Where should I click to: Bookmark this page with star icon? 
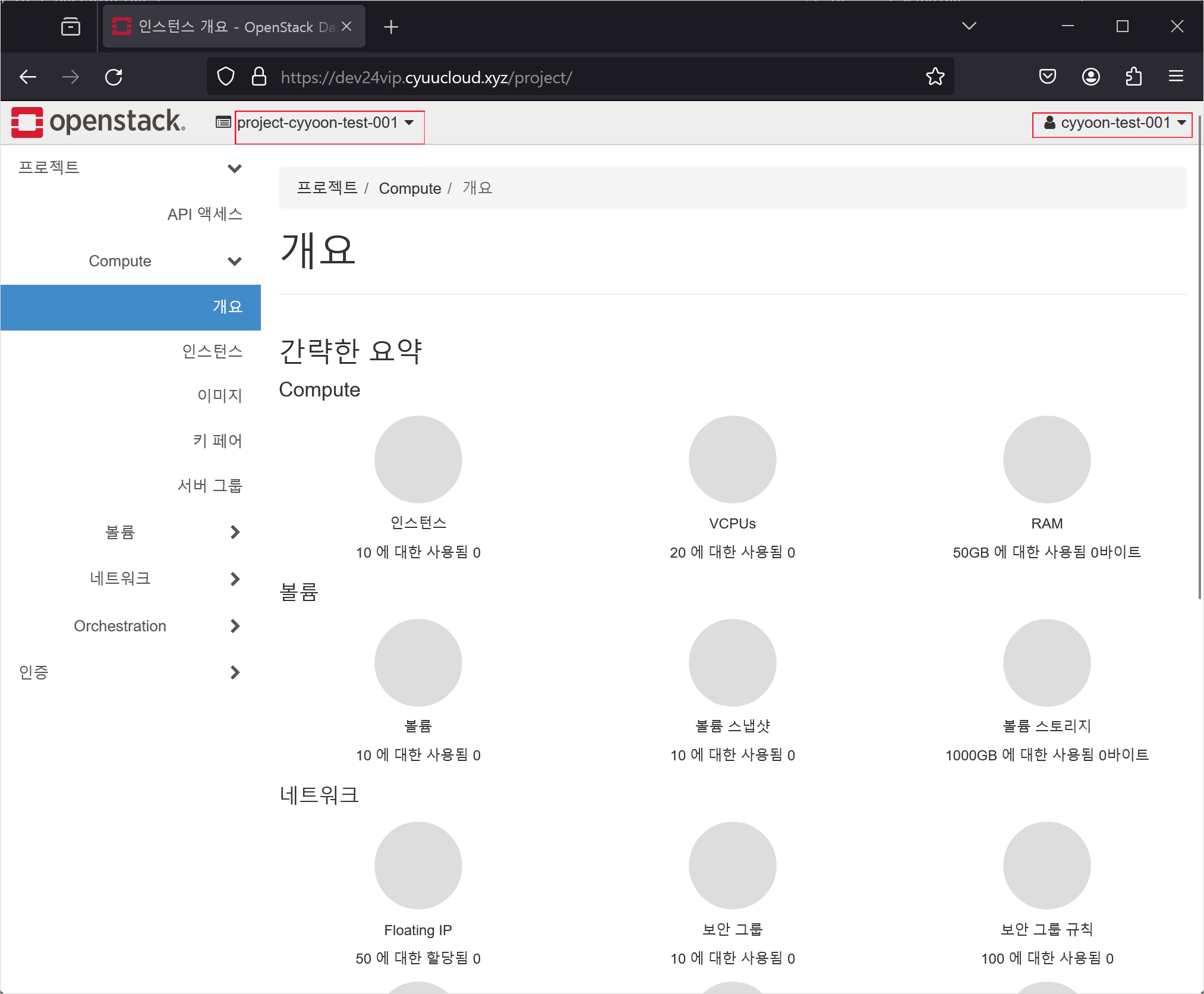(935, 77)
